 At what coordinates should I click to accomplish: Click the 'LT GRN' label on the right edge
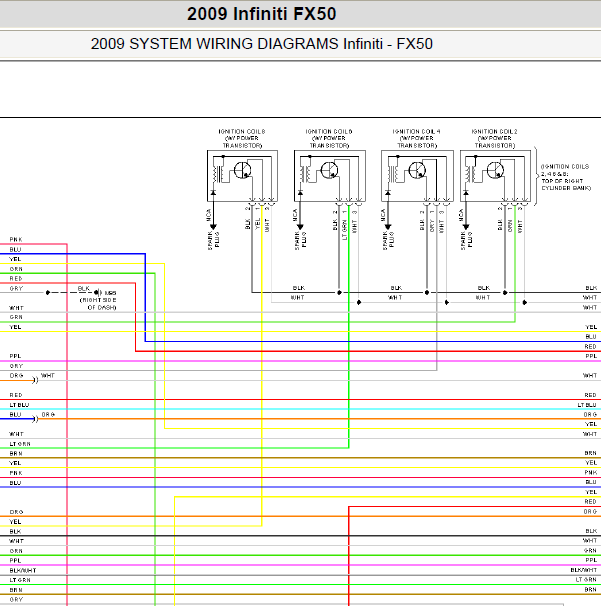(586, 580)
